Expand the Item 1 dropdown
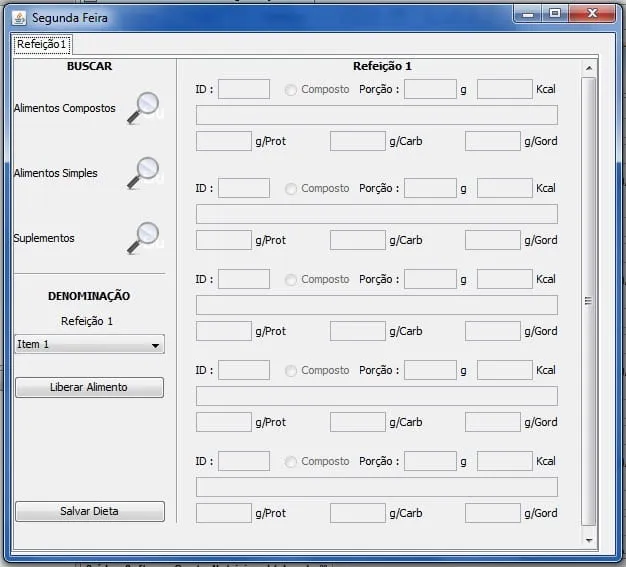 89,344
